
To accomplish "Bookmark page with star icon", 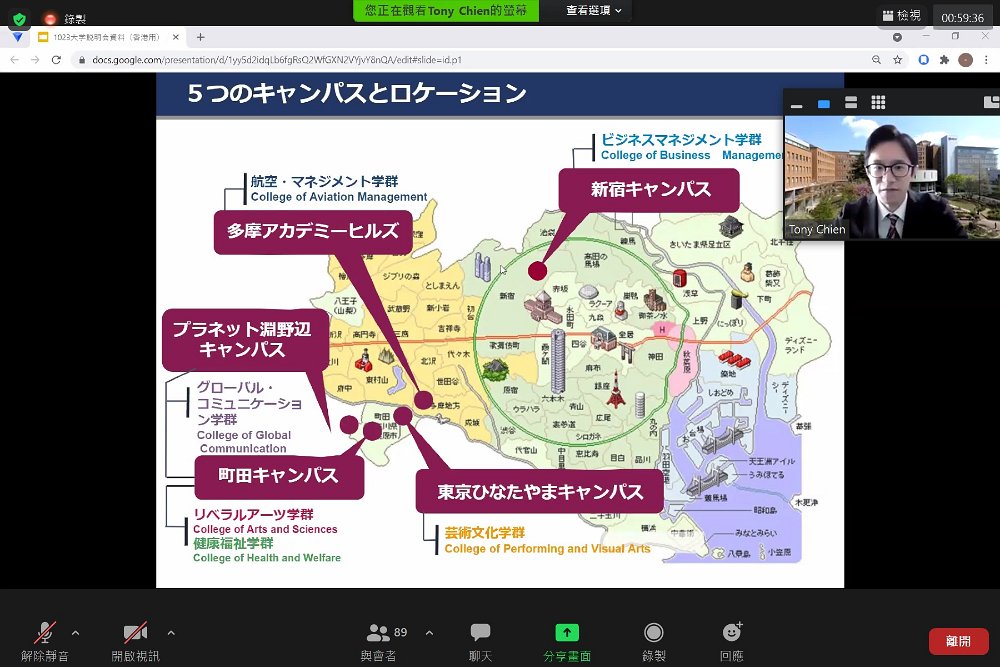I will coord(897,59).
